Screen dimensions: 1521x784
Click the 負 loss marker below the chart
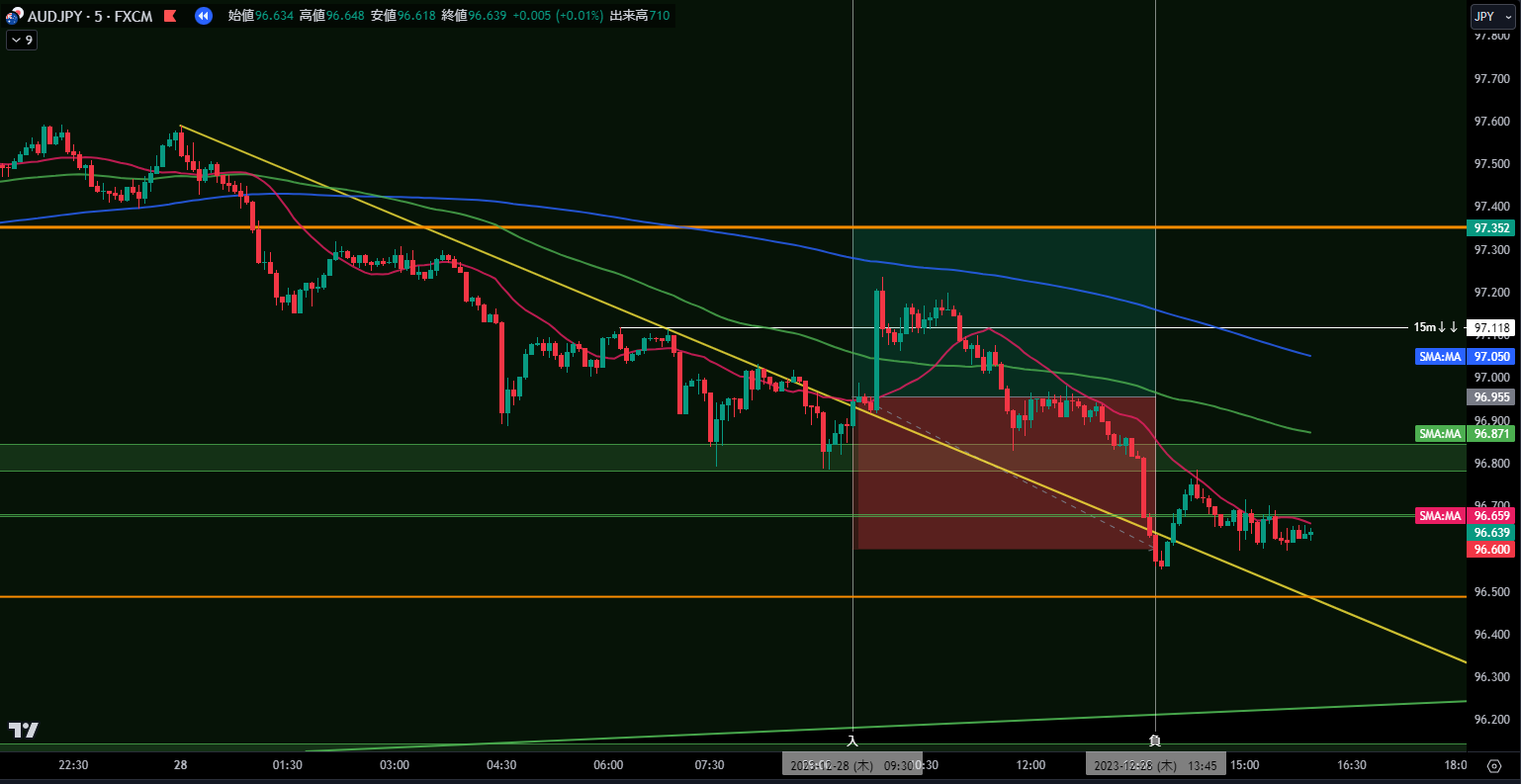[1155, 740]
